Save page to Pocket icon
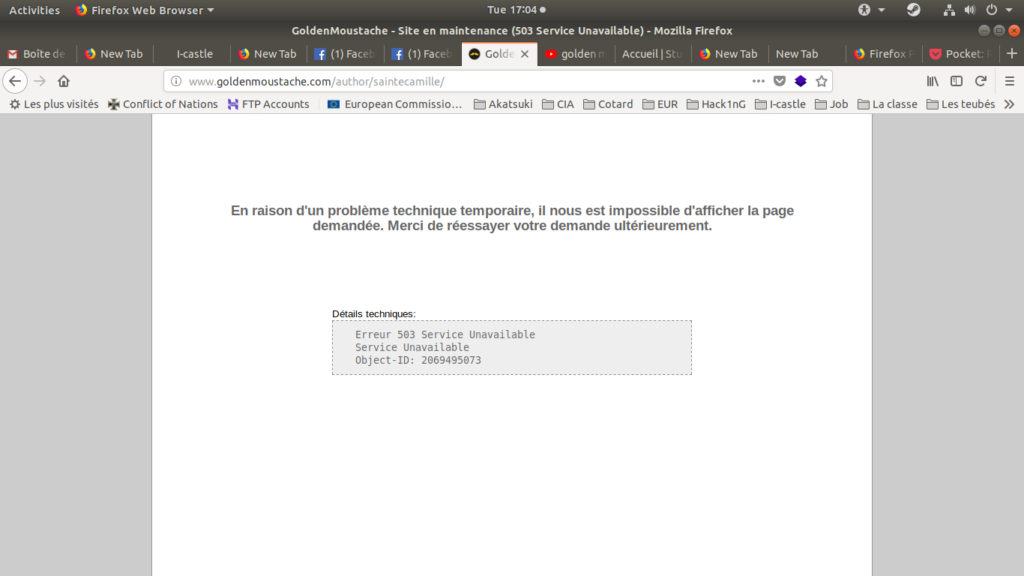 [779, 81]
